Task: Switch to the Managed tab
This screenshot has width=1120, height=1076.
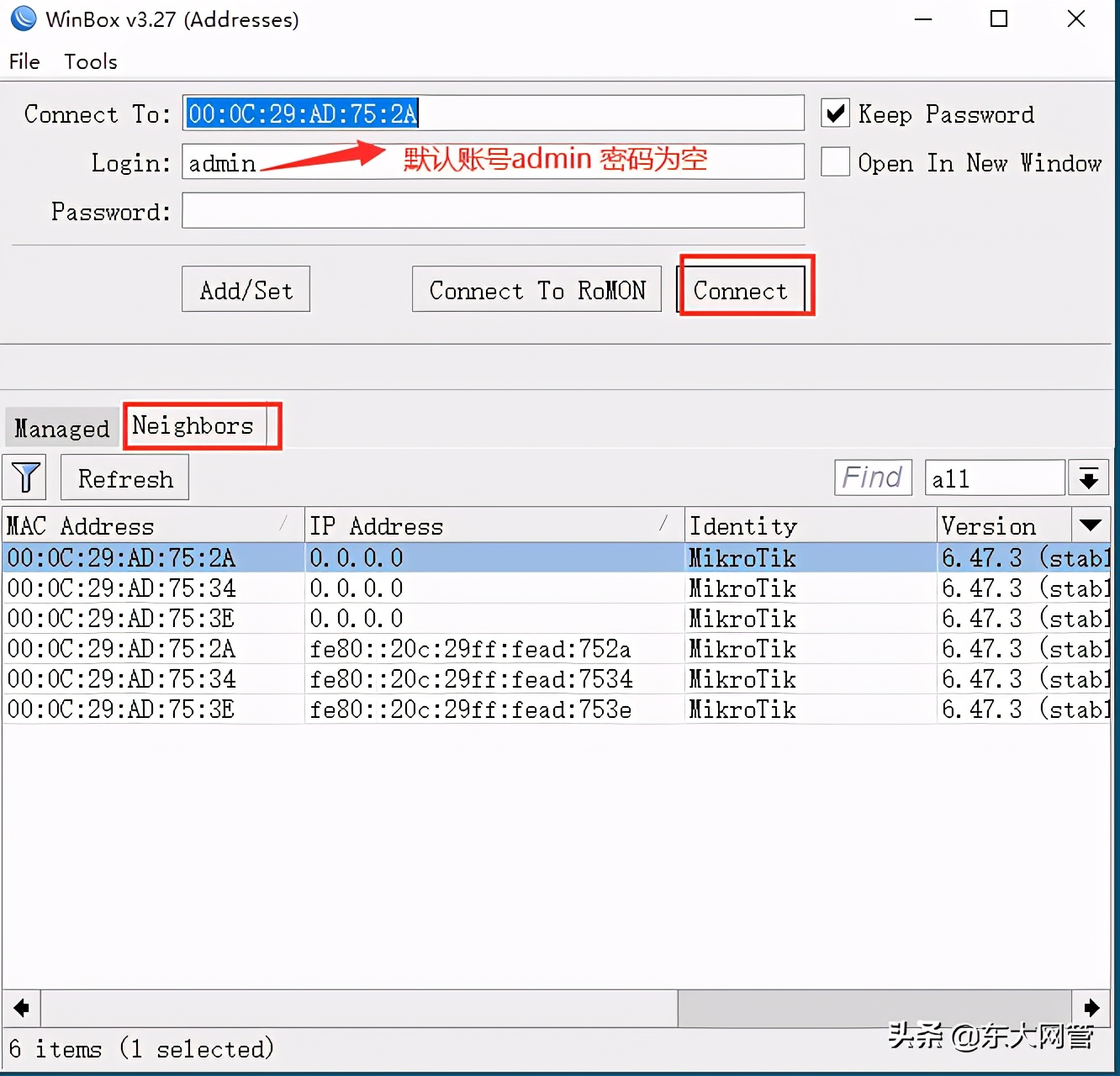Action: (x=61, y=429)
